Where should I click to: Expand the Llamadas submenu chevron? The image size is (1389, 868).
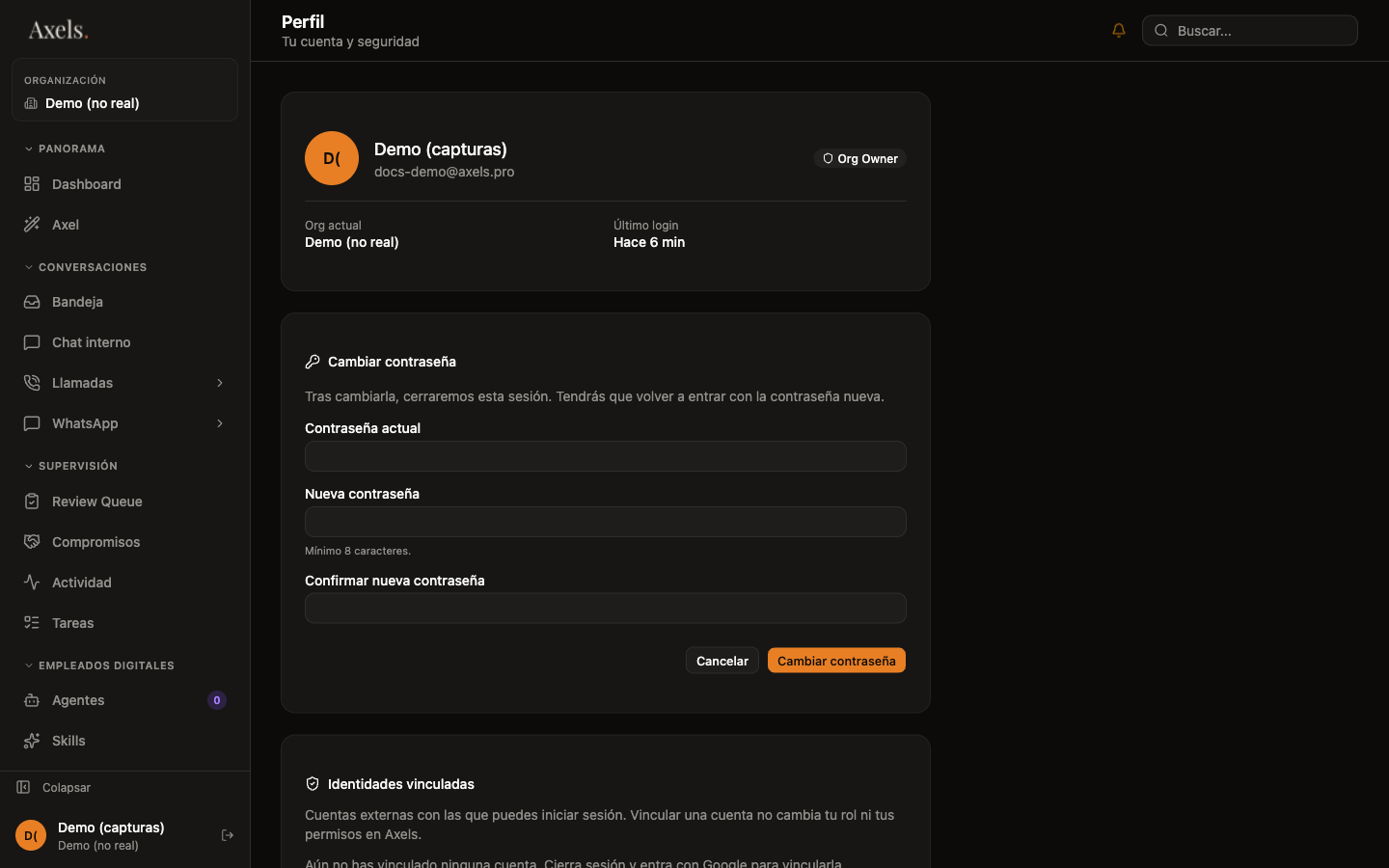point(220,383)
